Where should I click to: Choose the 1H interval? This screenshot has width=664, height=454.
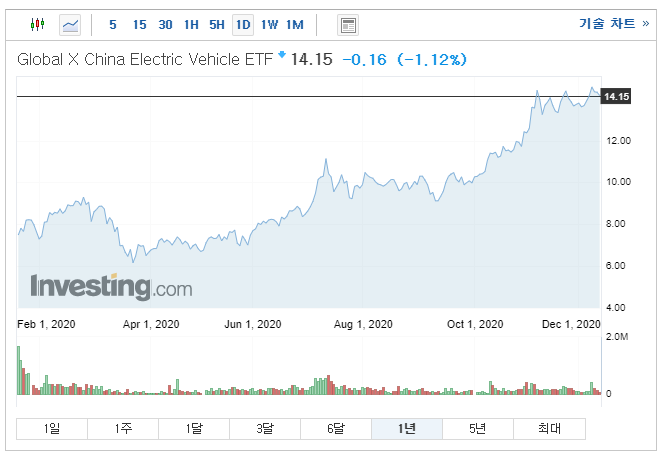[x=191, y=25]
